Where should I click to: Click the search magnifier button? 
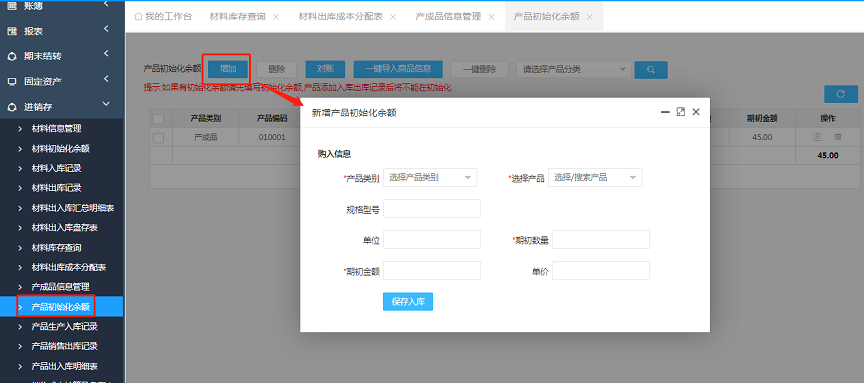pos(651,69)
